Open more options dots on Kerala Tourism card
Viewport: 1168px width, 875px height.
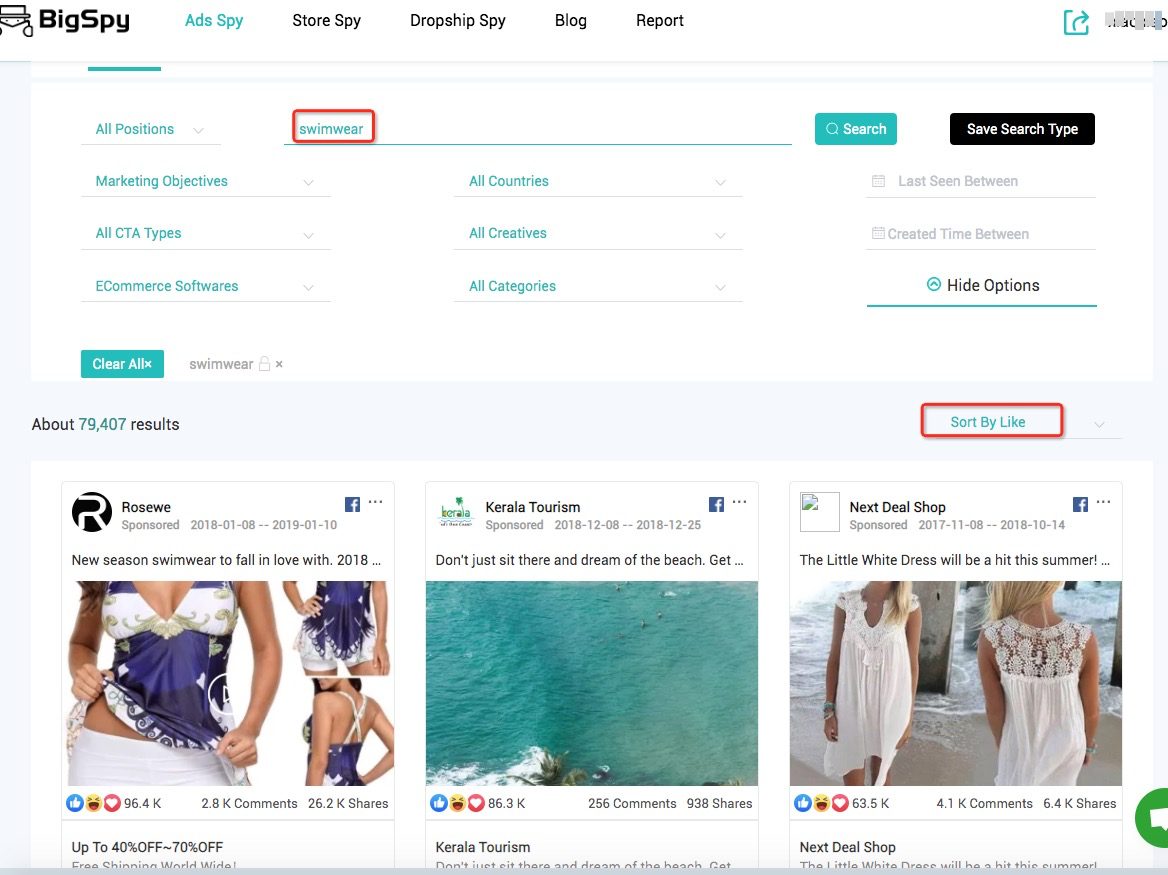739,502
